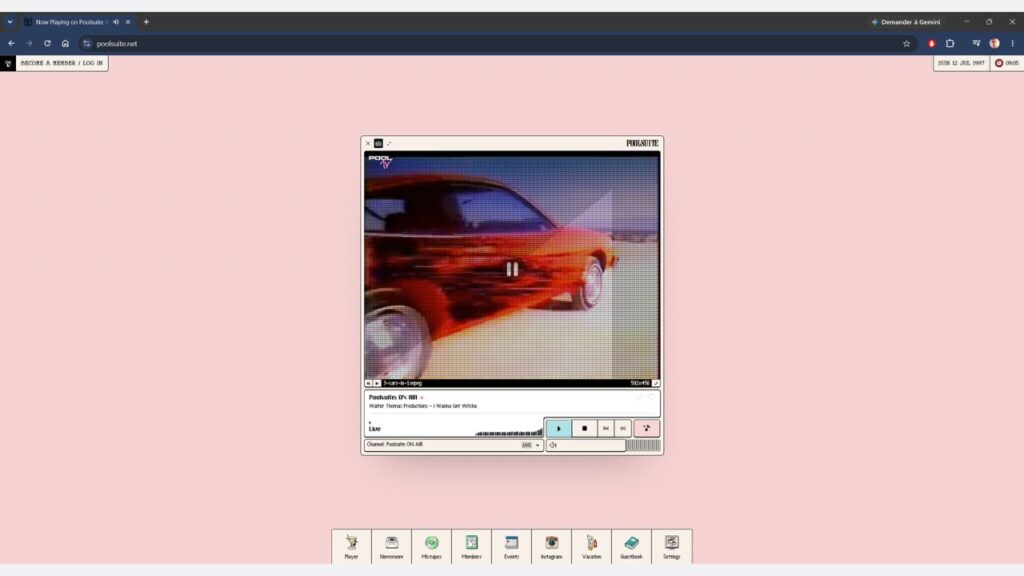This screenshot has width=1024, height=576.
Task: Click the link icon beside the heart
Action: pyautogui.click(x=639, y=396)
